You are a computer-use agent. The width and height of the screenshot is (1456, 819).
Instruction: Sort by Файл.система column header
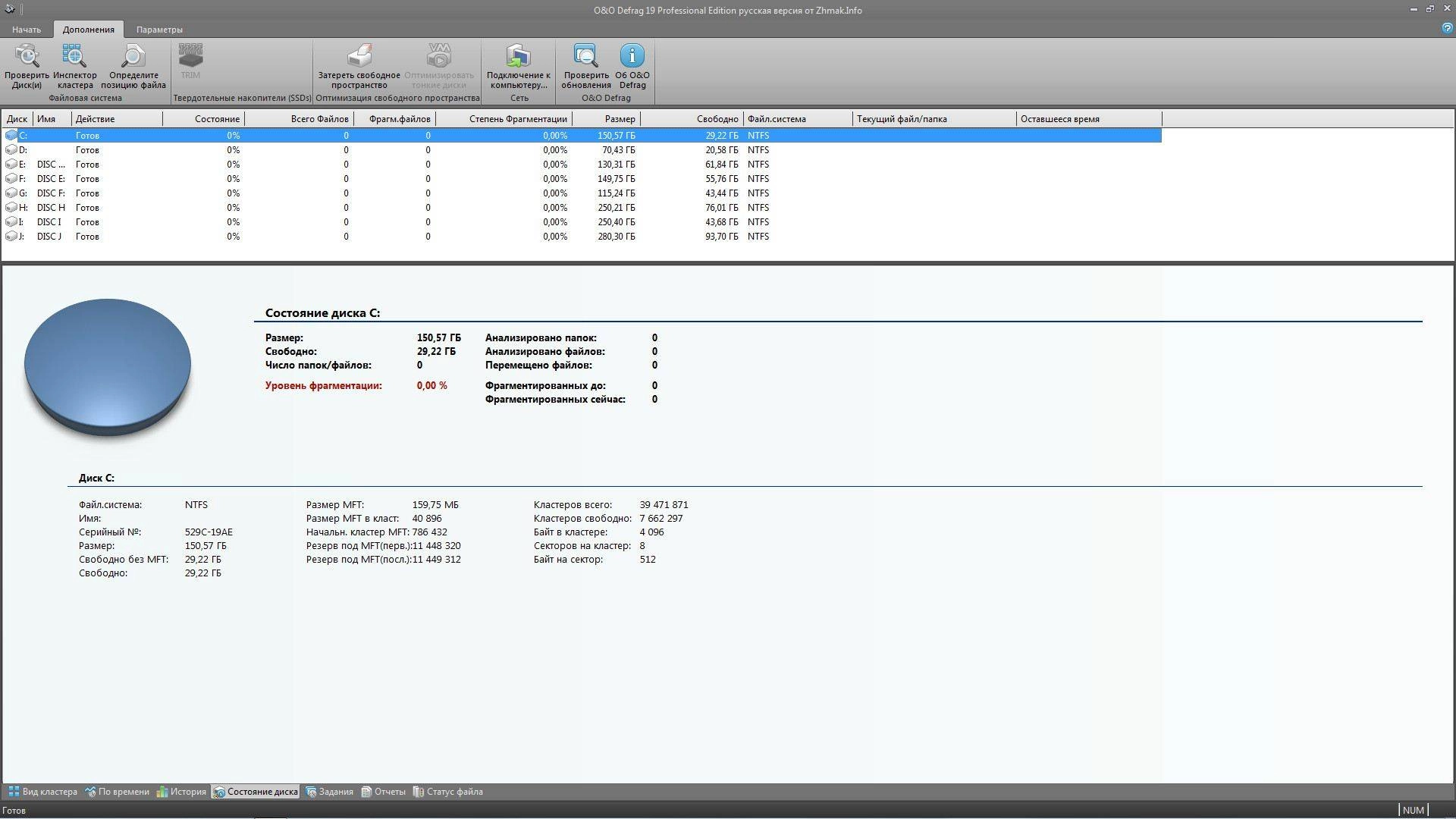coord(798,119)
